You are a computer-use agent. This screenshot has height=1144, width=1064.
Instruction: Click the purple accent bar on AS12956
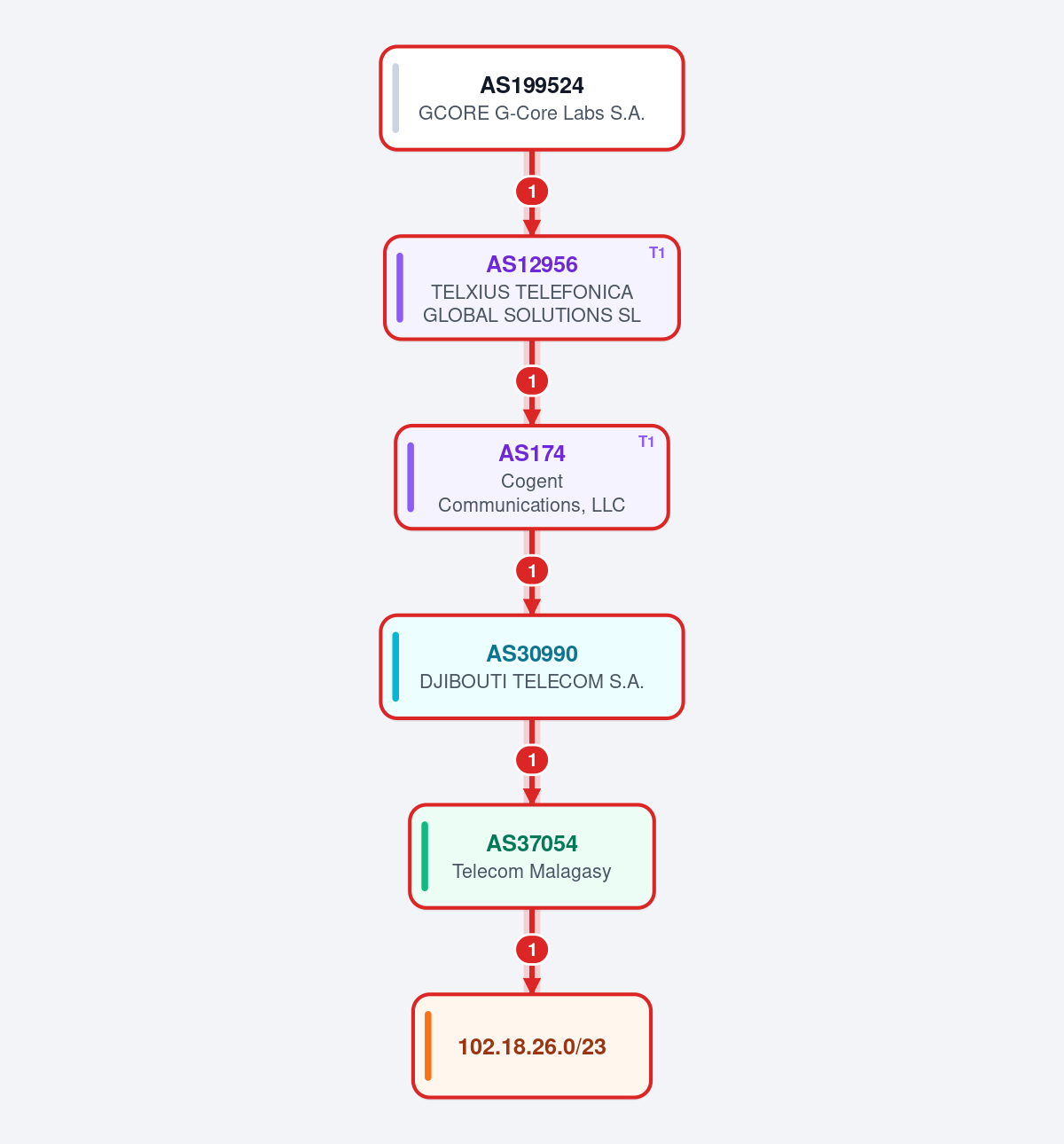tap(400, 287)
